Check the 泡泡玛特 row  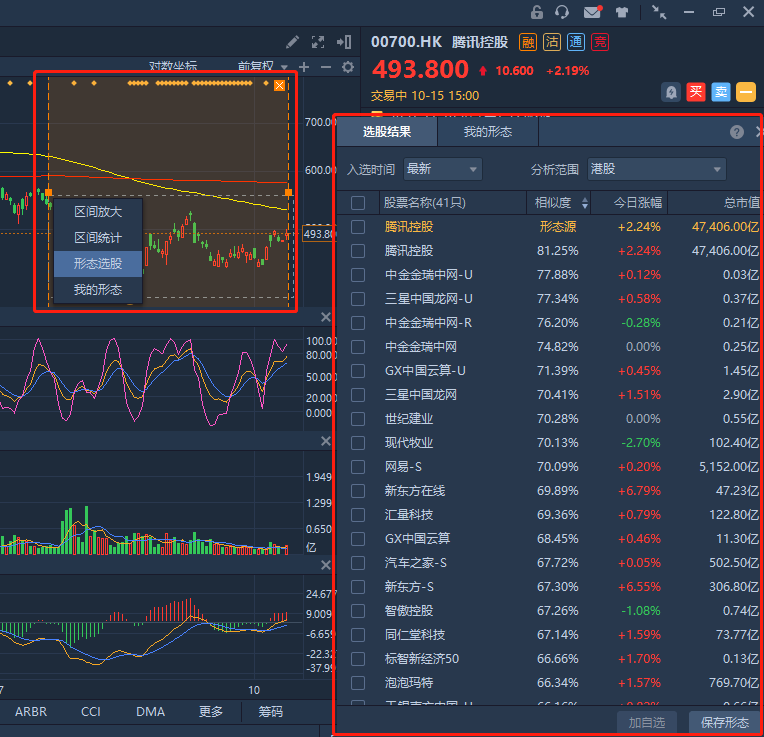358,683
